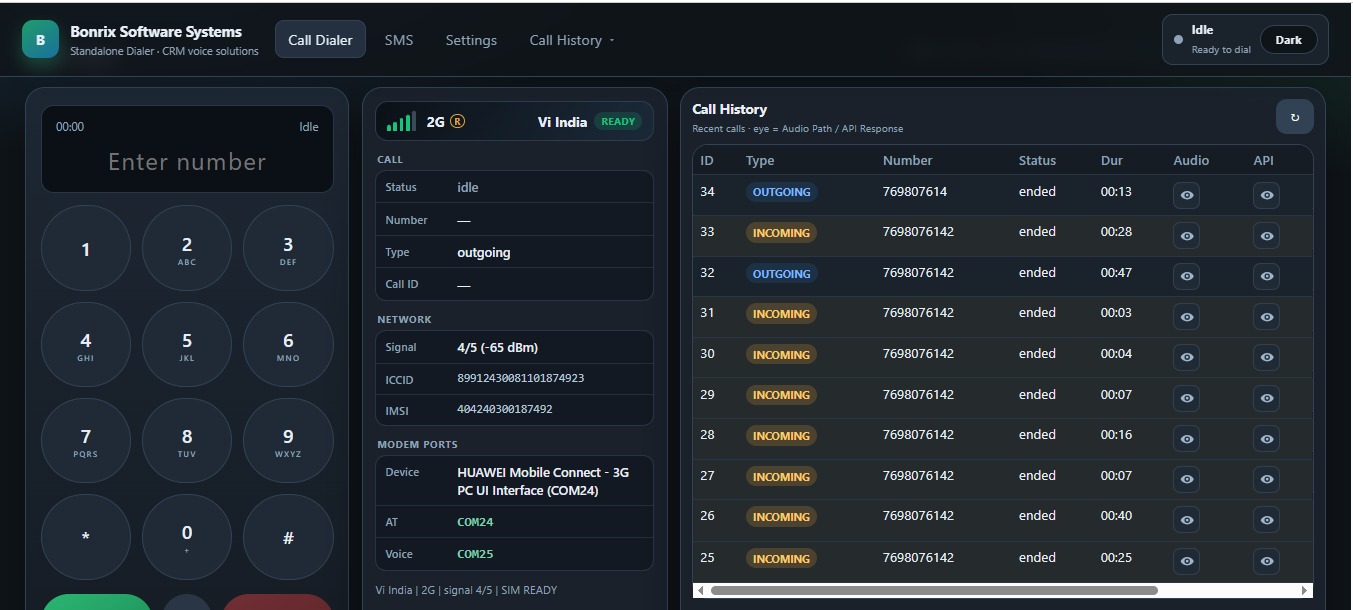Click number 769807614 in call history
Viewport: 1353px width, 610px height.
coord(915,191)
